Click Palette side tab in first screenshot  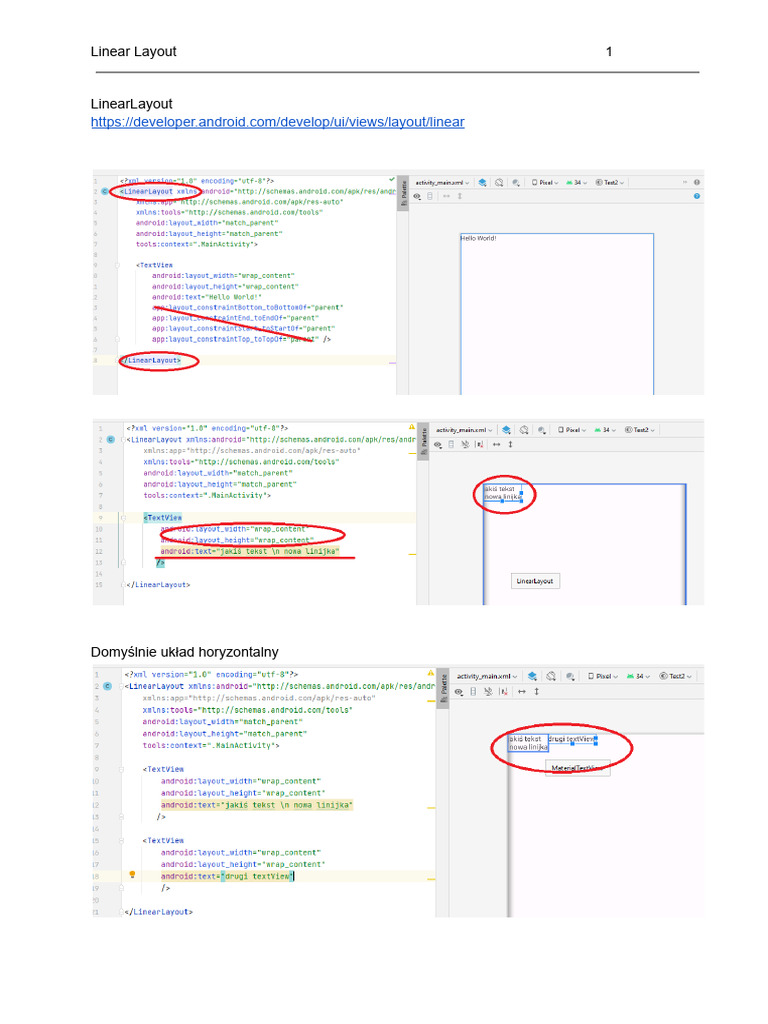coord(404,194)
